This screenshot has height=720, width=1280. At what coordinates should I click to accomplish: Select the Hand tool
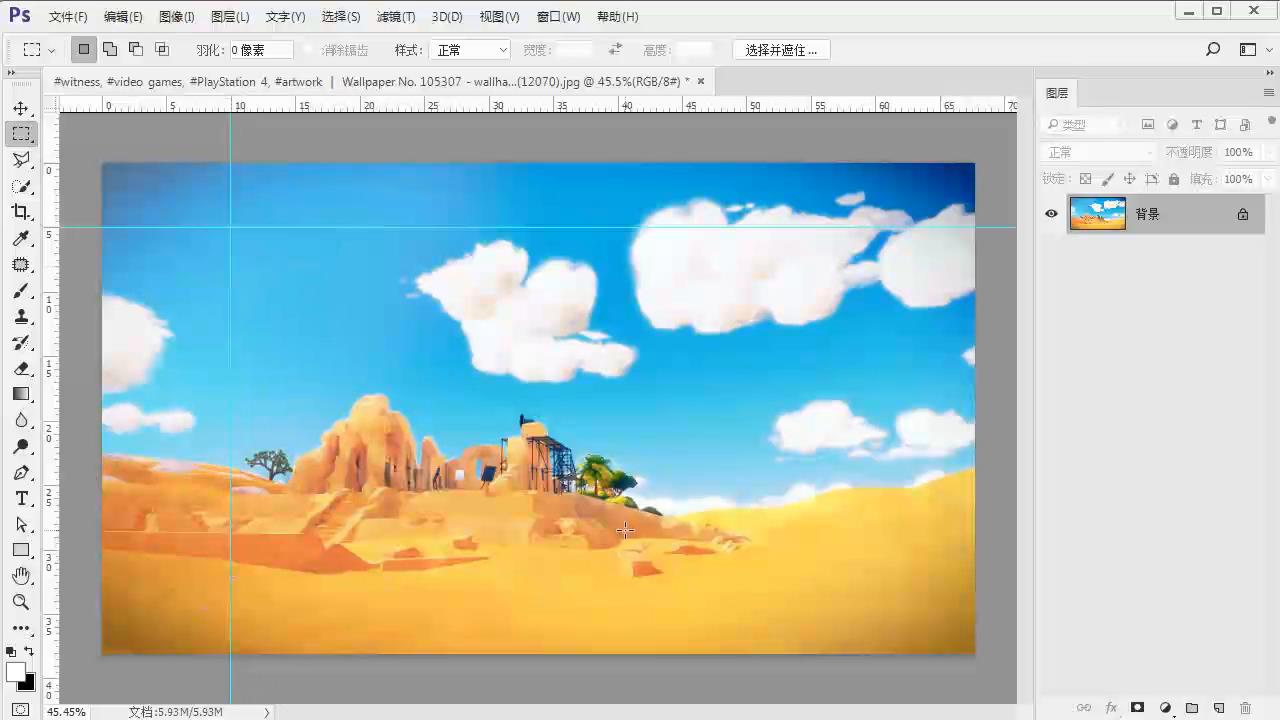(x=21, y=576)
